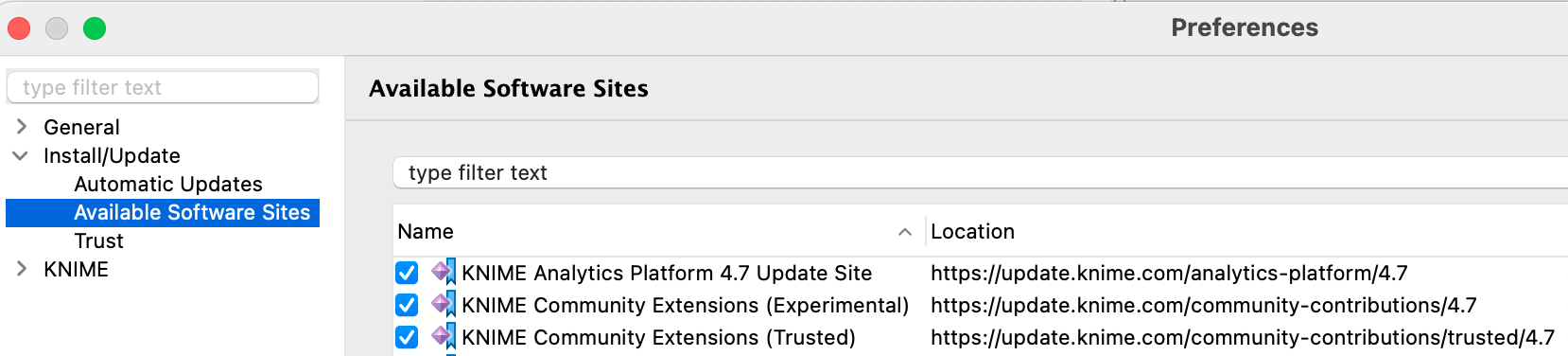This screenshot has height=356, width=1568.
Task: Collapse the Install/Update tree node
Action: point(20,155)
